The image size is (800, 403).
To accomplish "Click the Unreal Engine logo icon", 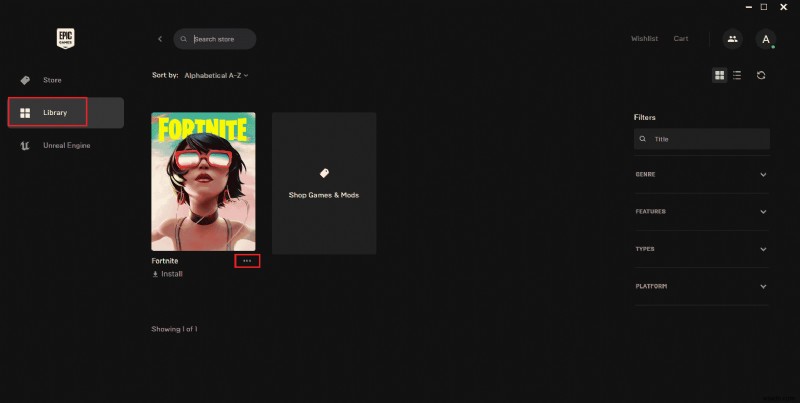I will tap(24, 146).
